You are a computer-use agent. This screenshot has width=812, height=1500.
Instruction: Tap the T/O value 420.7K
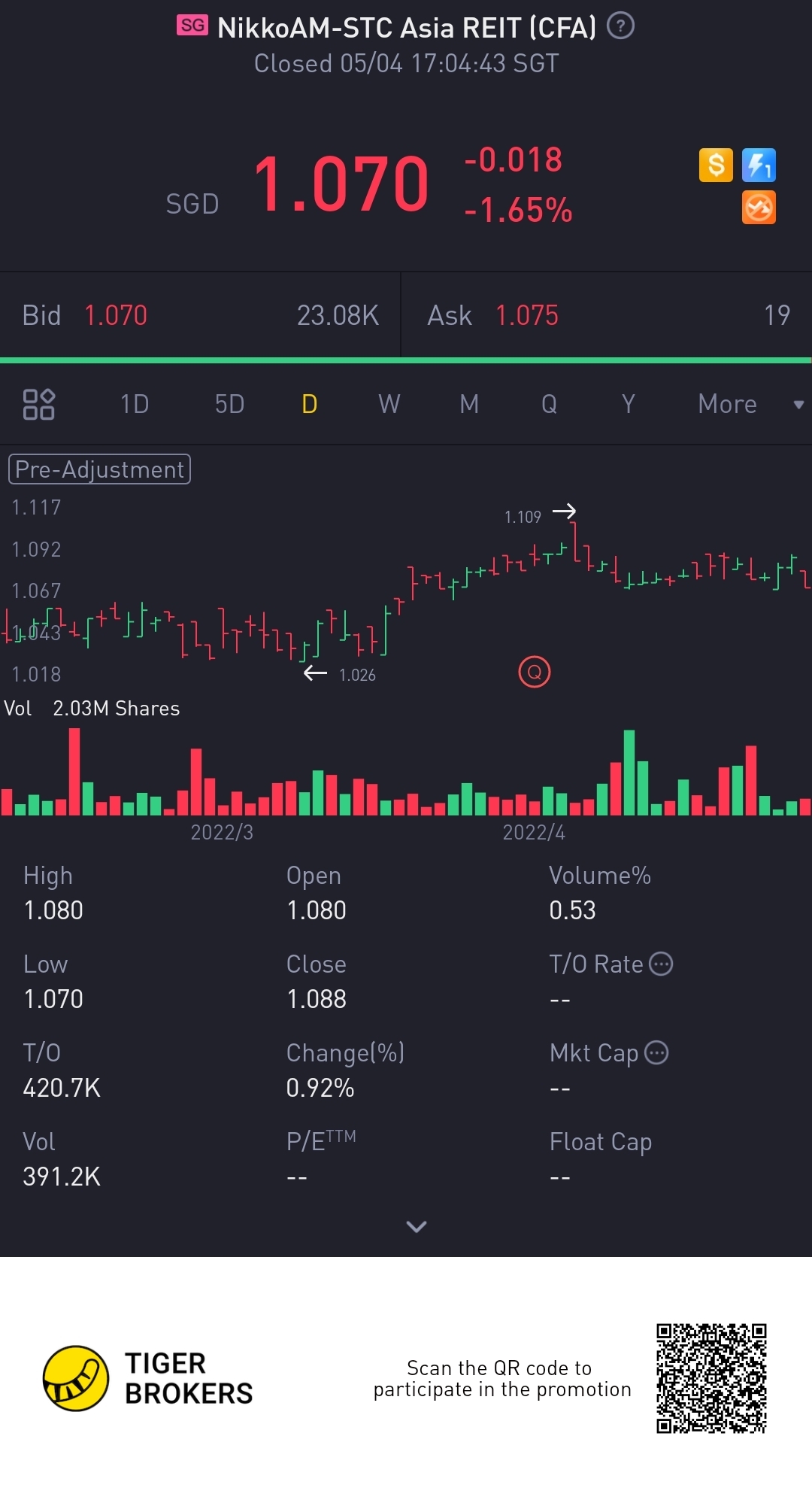pos(62,1088)
